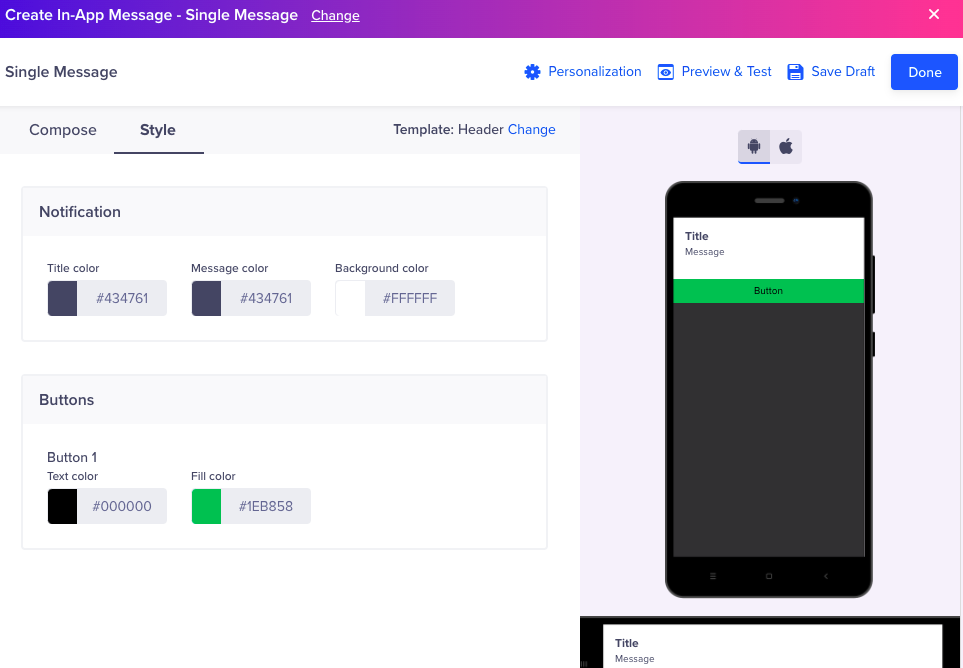963x668 pixels.
Task: Edit the Fill color field #1EB858
Action: 266,507
